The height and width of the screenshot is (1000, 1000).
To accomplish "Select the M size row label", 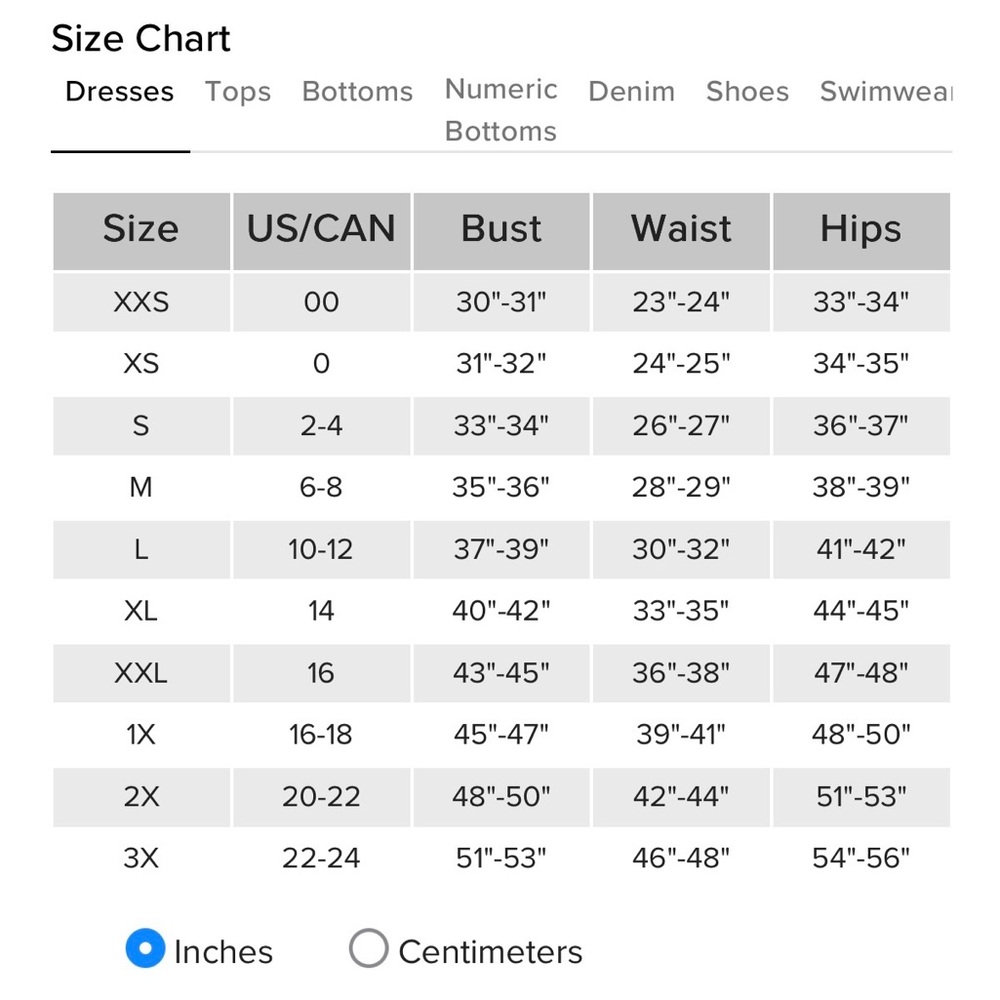I will click(141, 487).
